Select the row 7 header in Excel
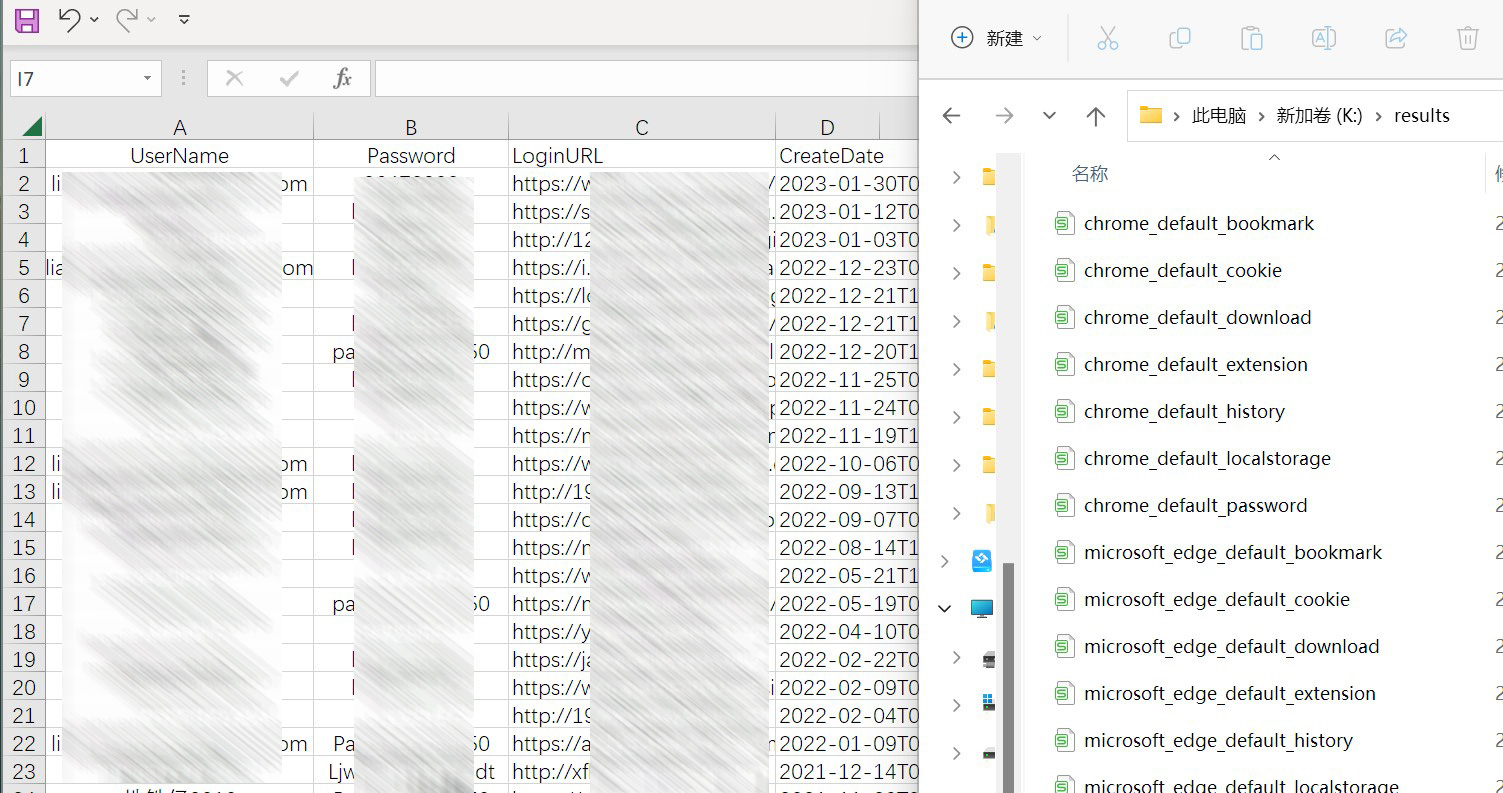Image resolution: width=1503 pixels, height=793 pixels. 24,323
